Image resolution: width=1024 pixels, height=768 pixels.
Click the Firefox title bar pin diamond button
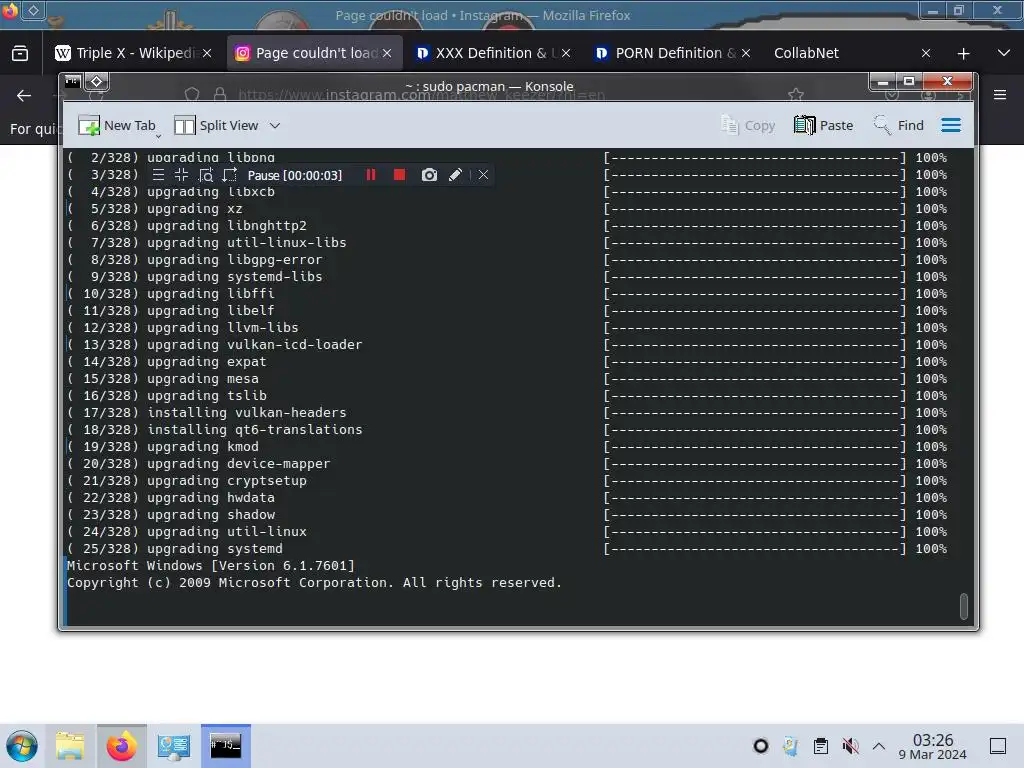tap(33, 10)
